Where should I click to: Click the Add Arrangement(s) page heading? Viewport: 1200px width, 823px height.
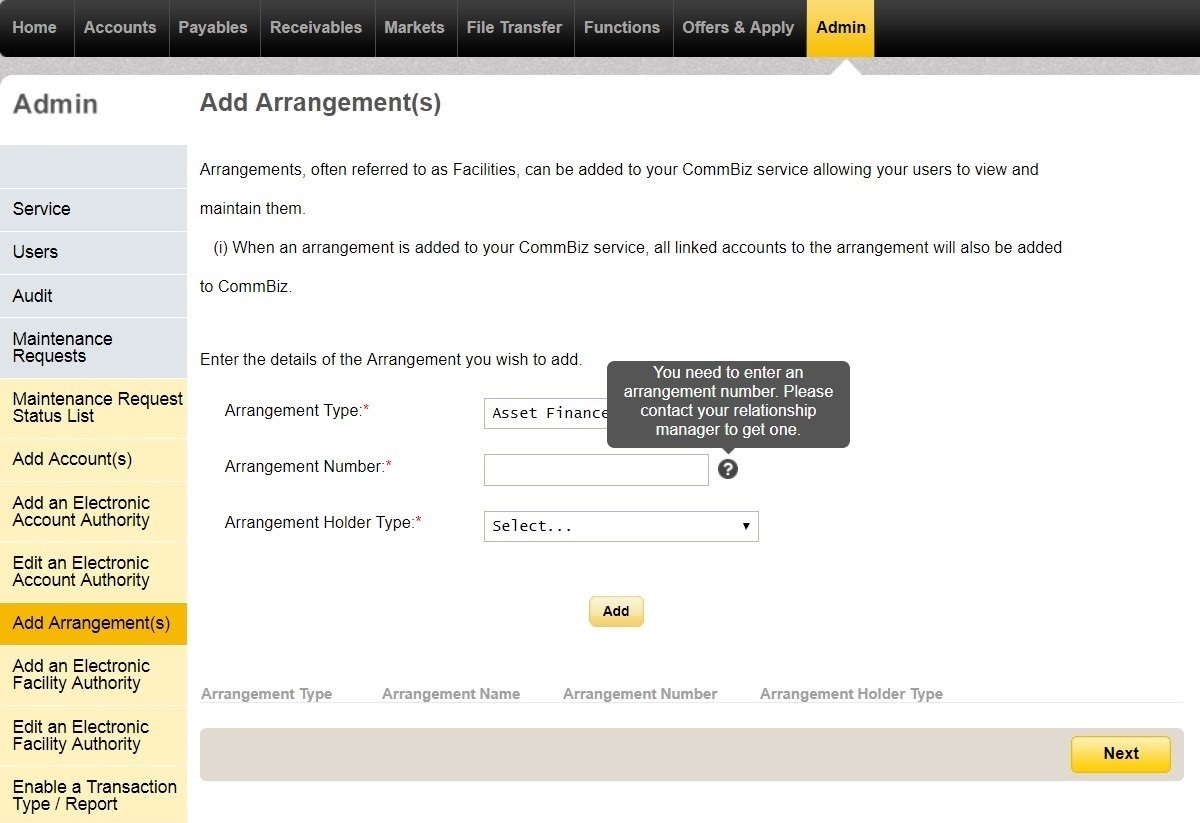coord(320,103)
